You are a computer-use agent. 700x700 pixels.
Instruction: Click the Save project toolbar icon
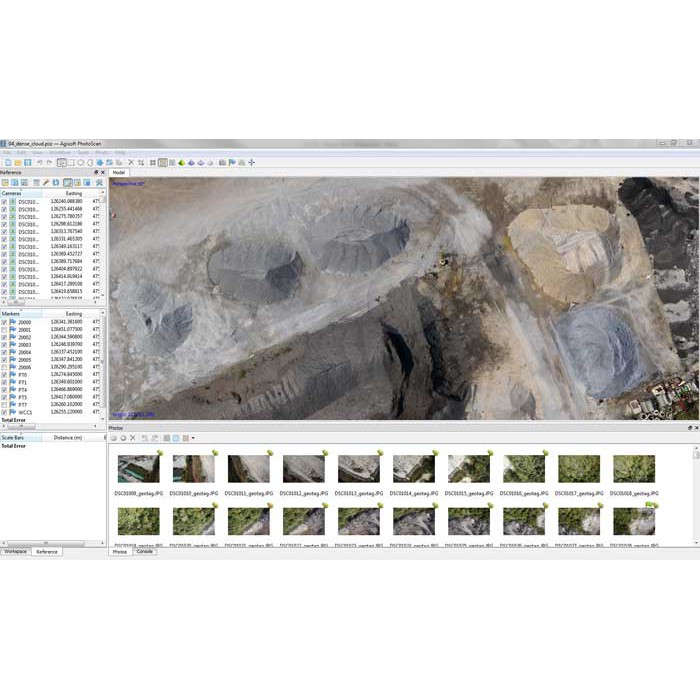click(x=27, y=162)
